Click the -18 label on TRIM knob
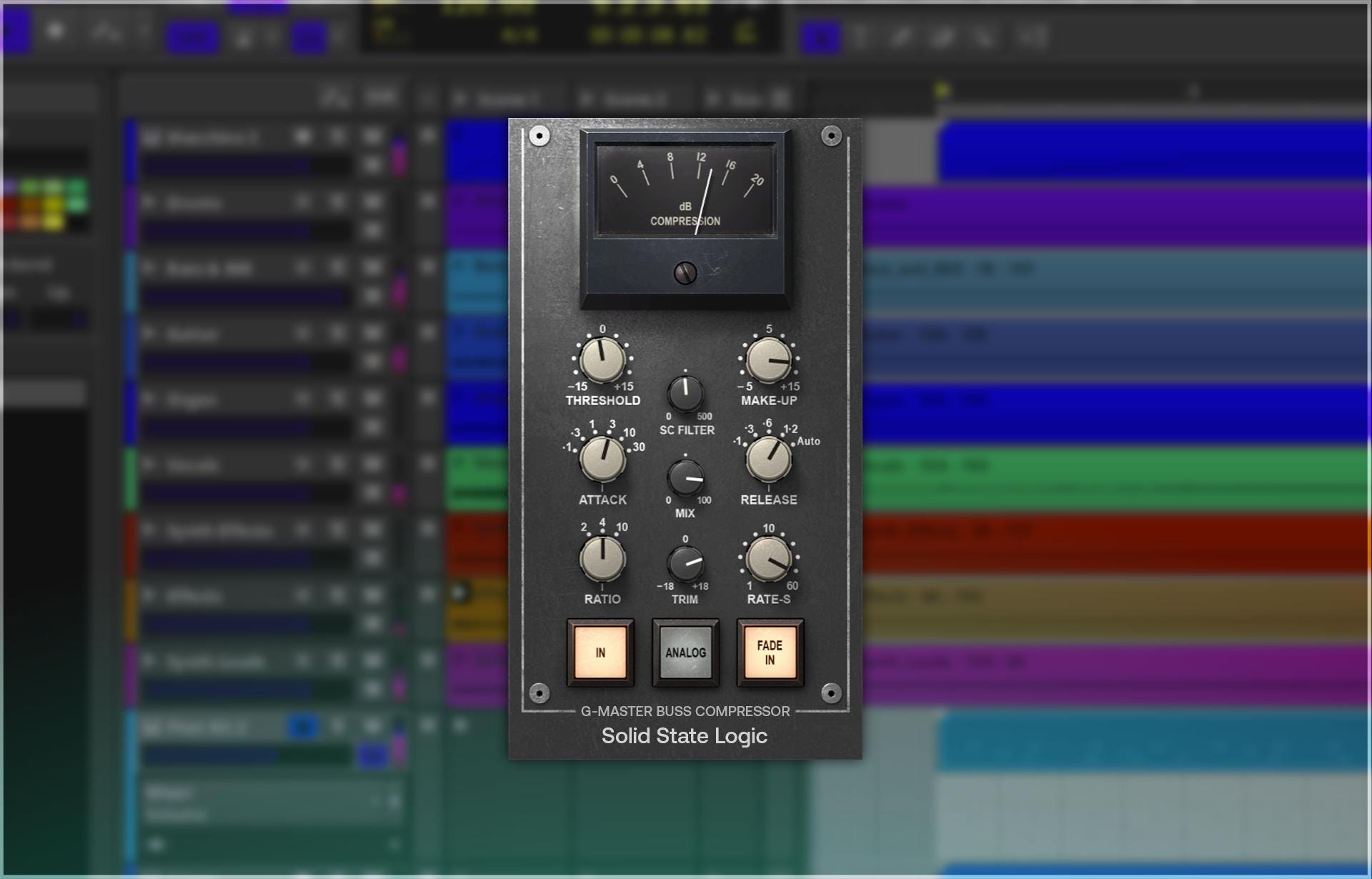 point(665,586)
